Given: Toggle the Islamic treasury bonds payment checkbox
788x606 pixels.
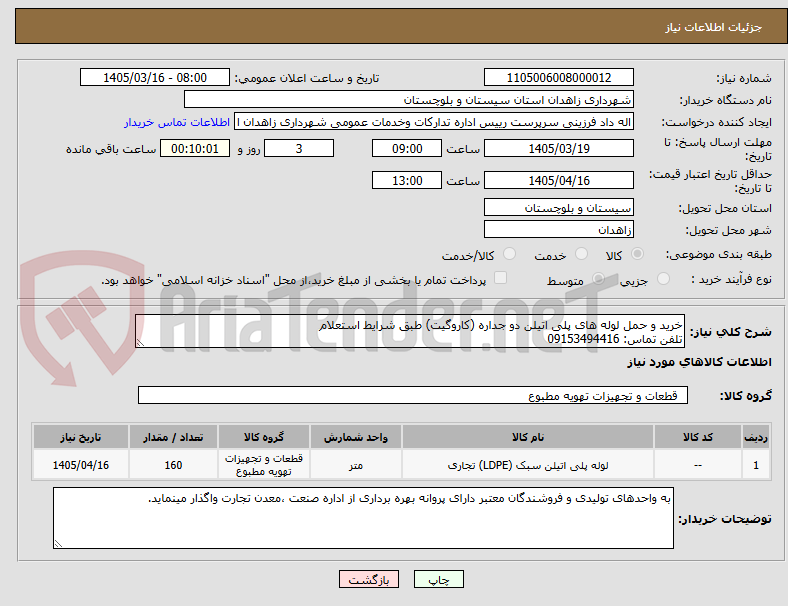Looking at the screenshot, I should click(501, 278).
